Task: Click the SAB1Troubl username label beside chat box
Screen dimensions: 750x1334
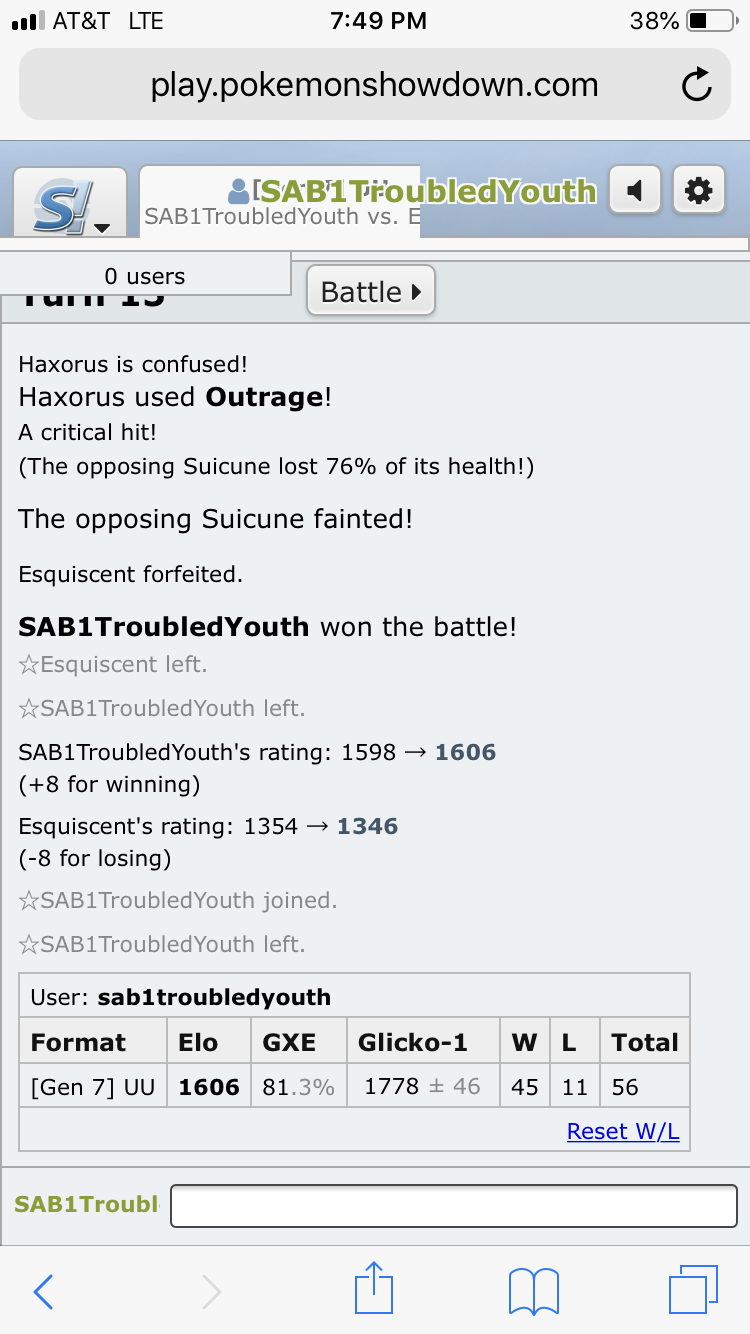Action: [x=86, y=1205]
